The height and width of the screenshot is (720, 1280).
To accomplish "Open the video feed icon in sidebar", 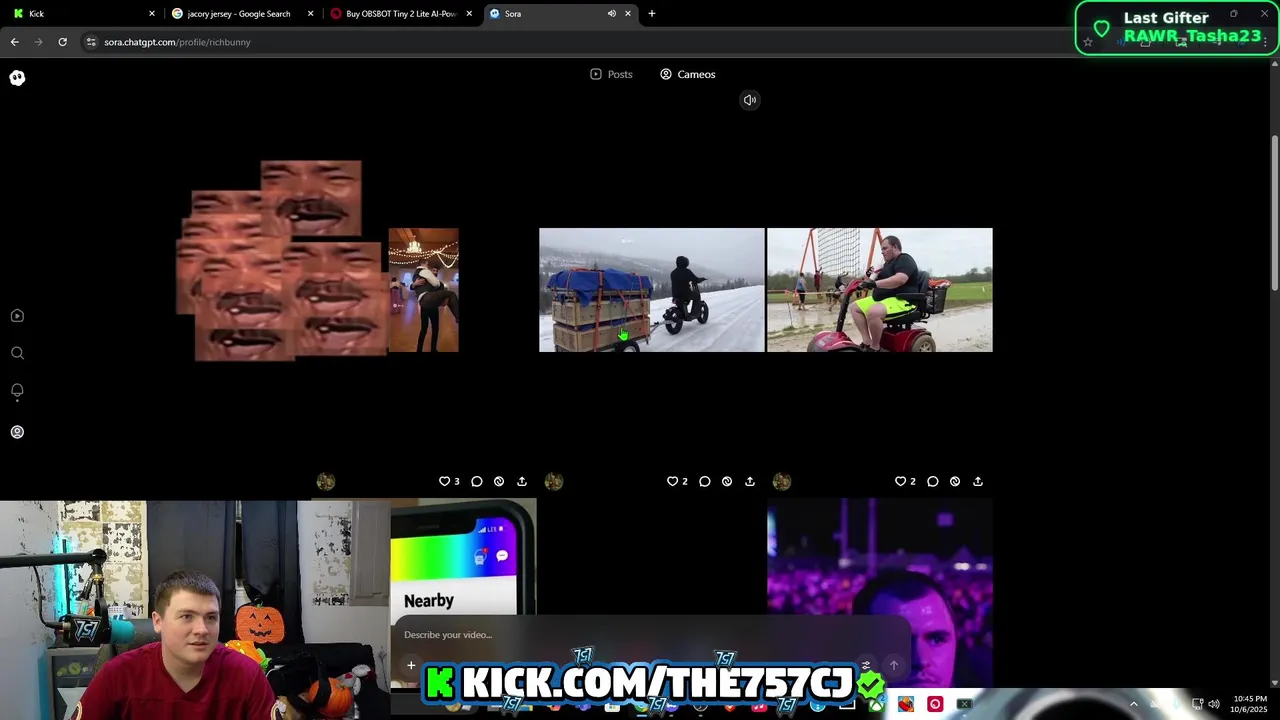I will click(x=17, y=315).
